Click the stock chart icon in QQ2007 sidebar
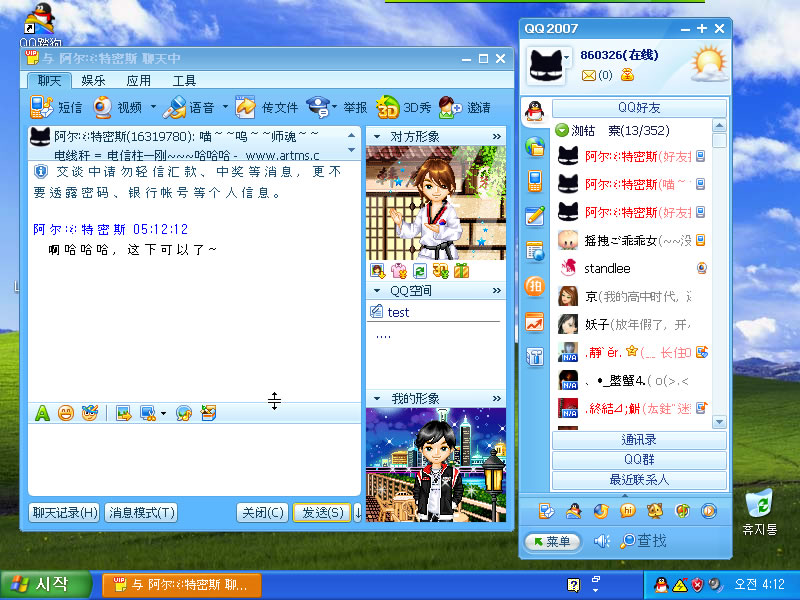 [535, 322]
